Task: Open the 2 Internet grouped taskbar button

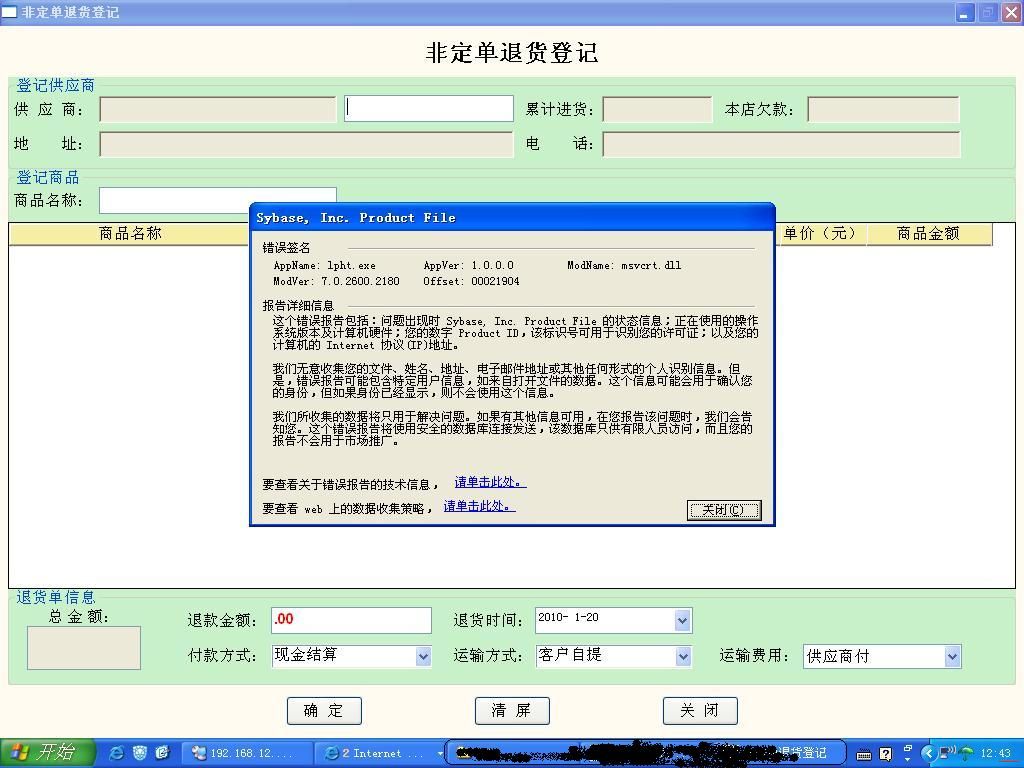Action: click(x=379, y=754)
